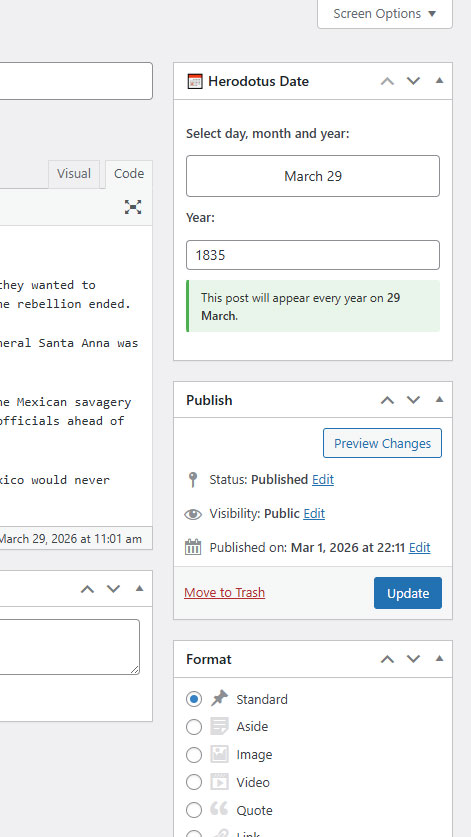Open the March 29 date picker

(x=313, y=176)
